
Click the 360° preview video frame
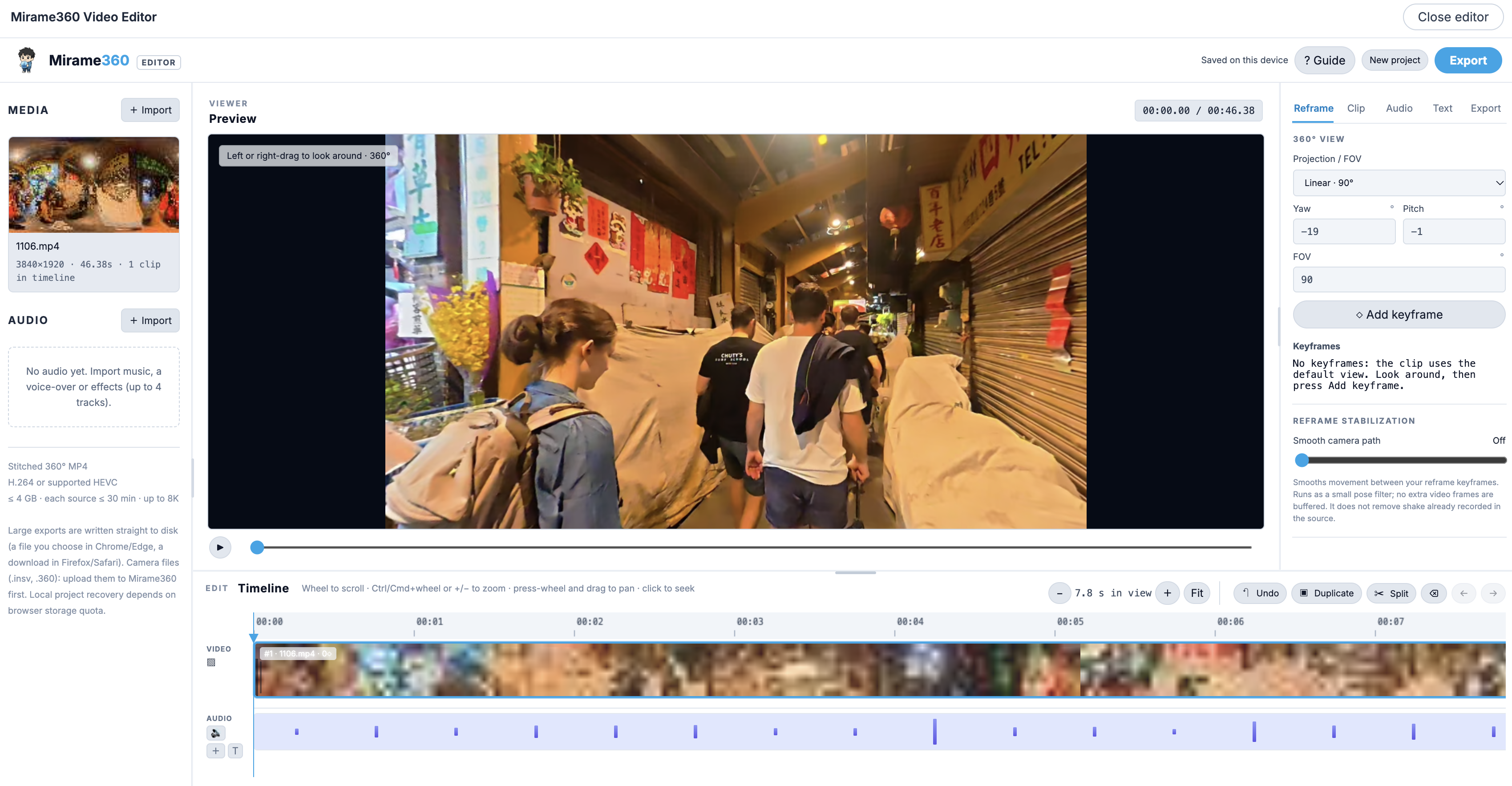(736, 332)
